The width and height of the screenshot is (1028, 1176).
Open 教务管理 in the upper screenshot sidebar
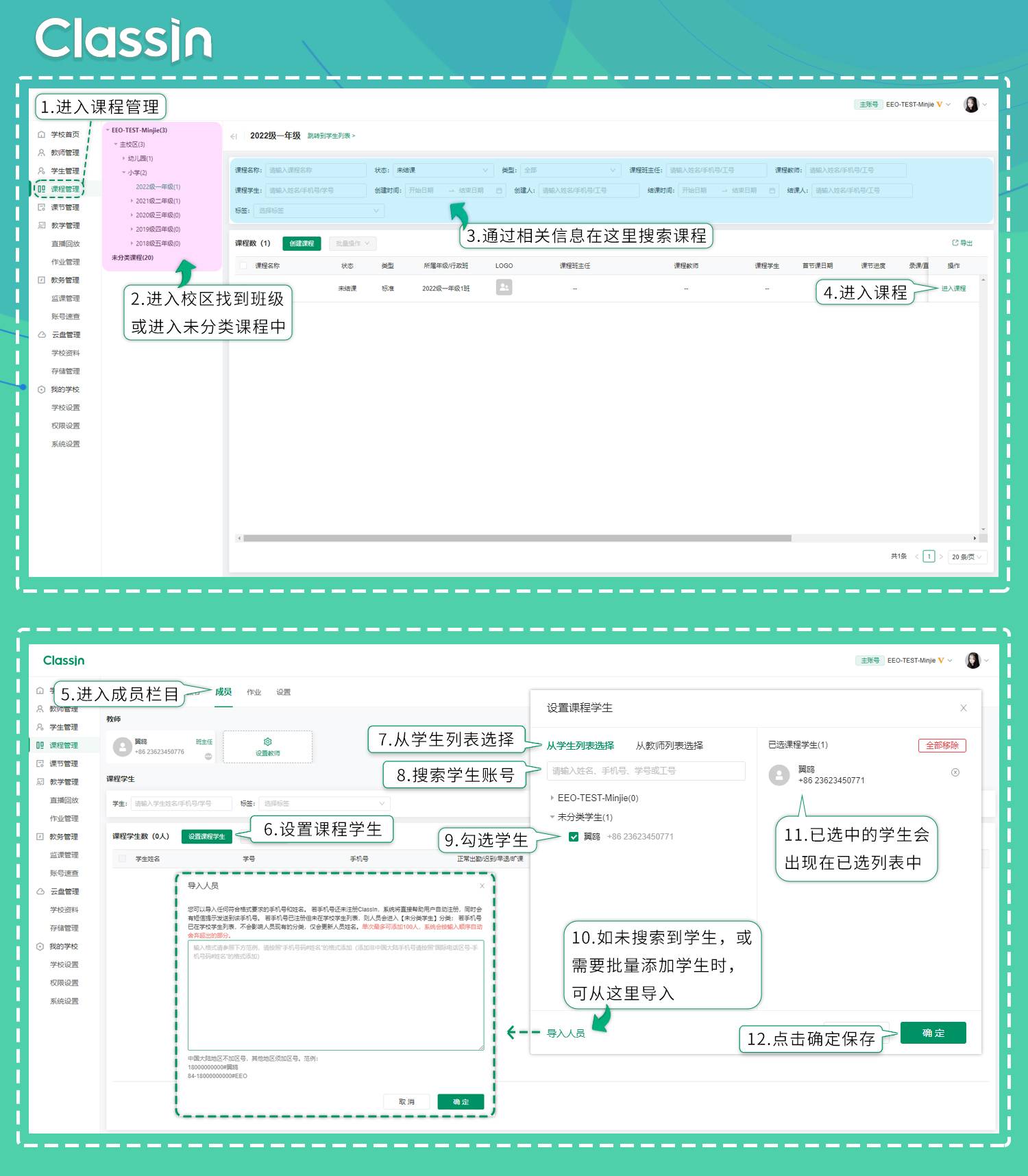[59, 280]
